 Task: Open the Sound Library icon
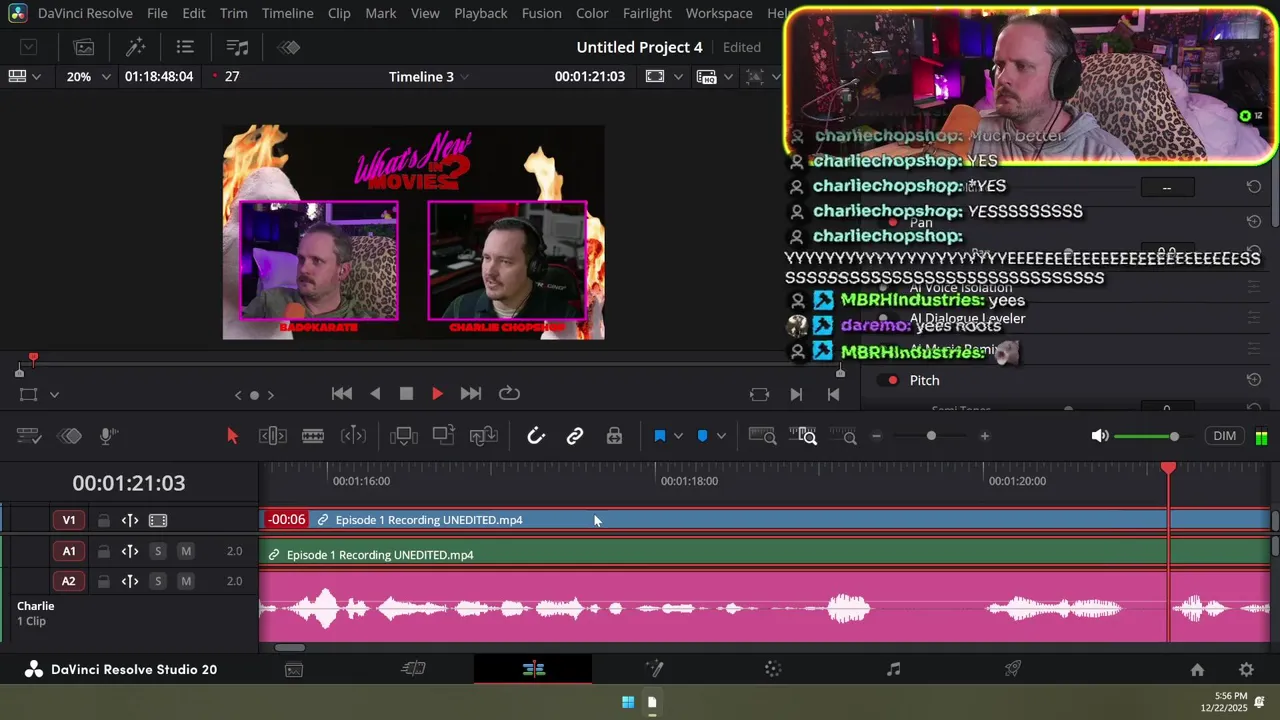pyautogui.click(x=237, y=47)
